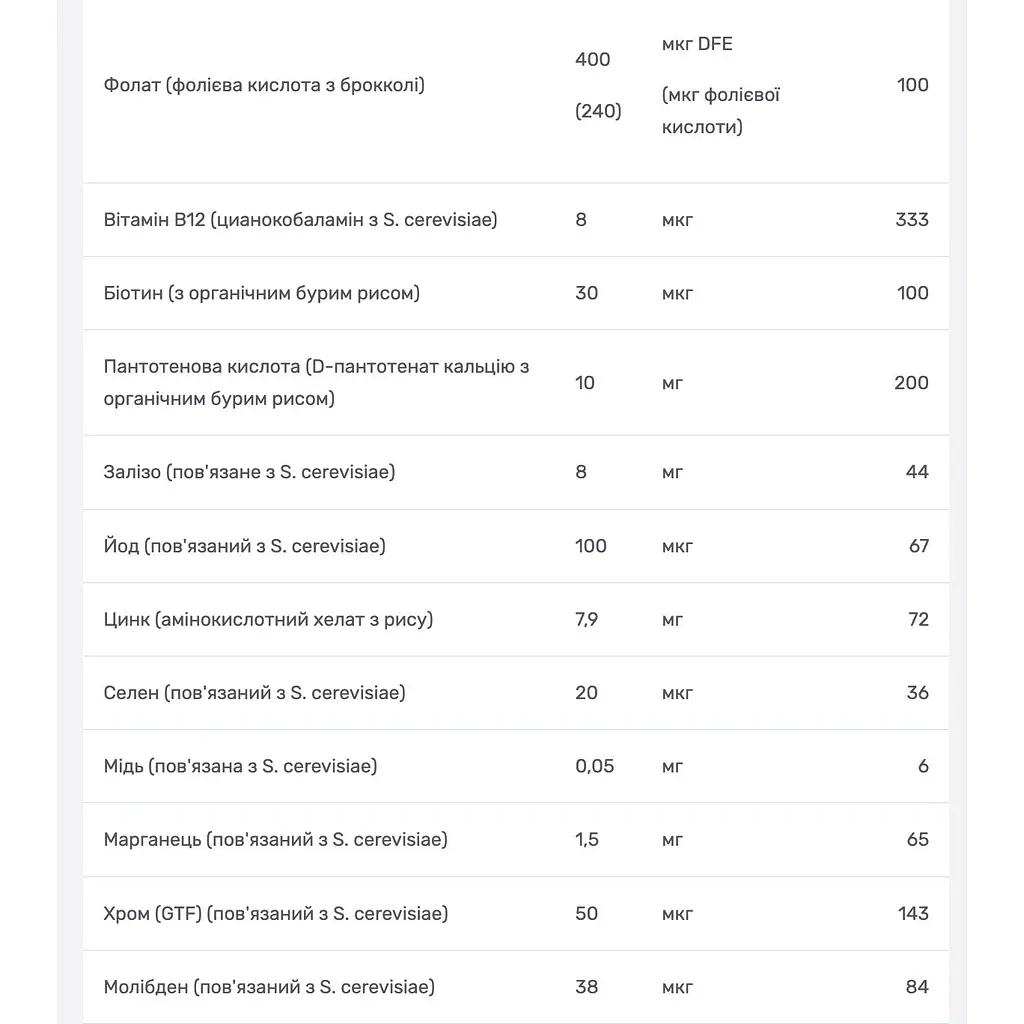Select the Марганець ingredient text
Viewport: 1024px width, 1024px height.
(x=276, y=840)
